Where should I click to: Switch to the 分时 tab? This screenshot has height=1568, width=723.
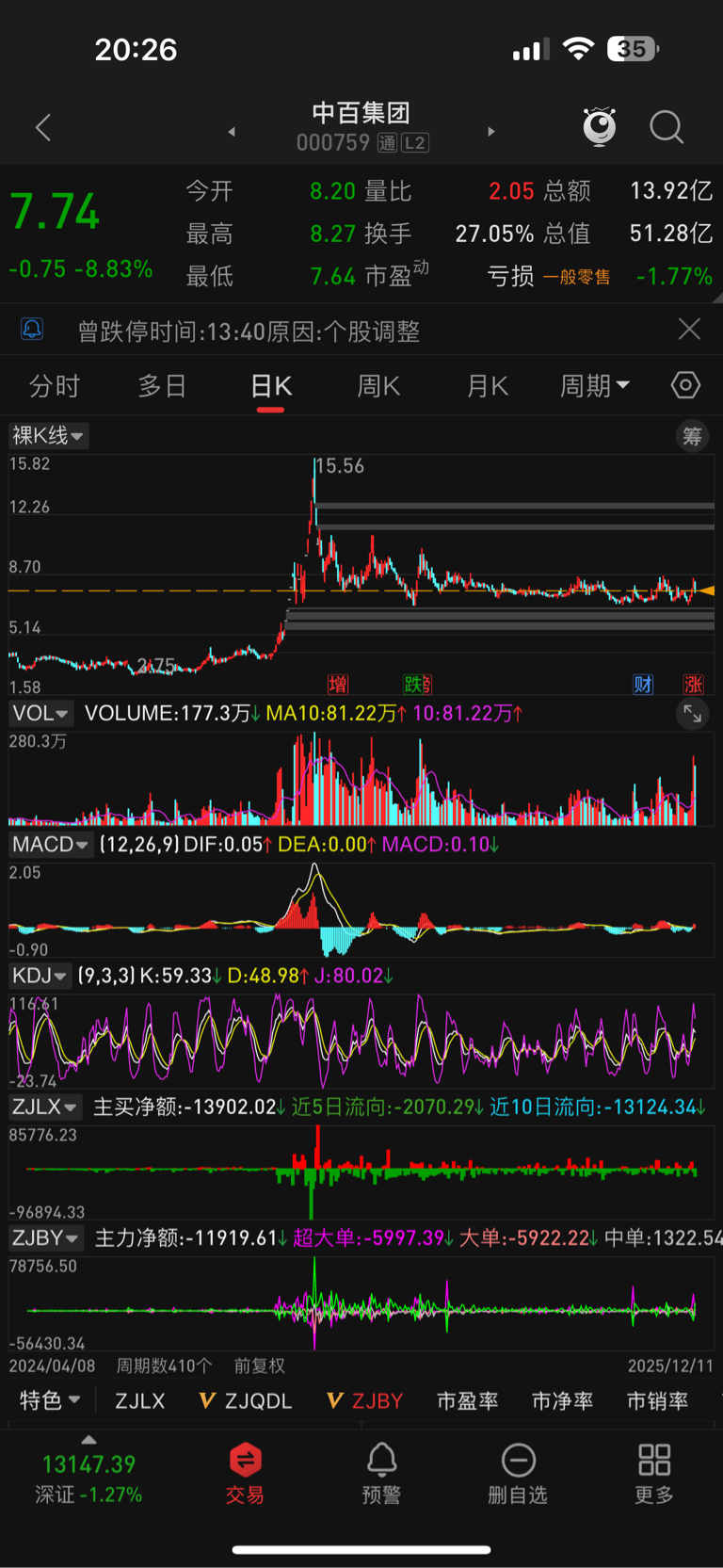pos(55,385)
